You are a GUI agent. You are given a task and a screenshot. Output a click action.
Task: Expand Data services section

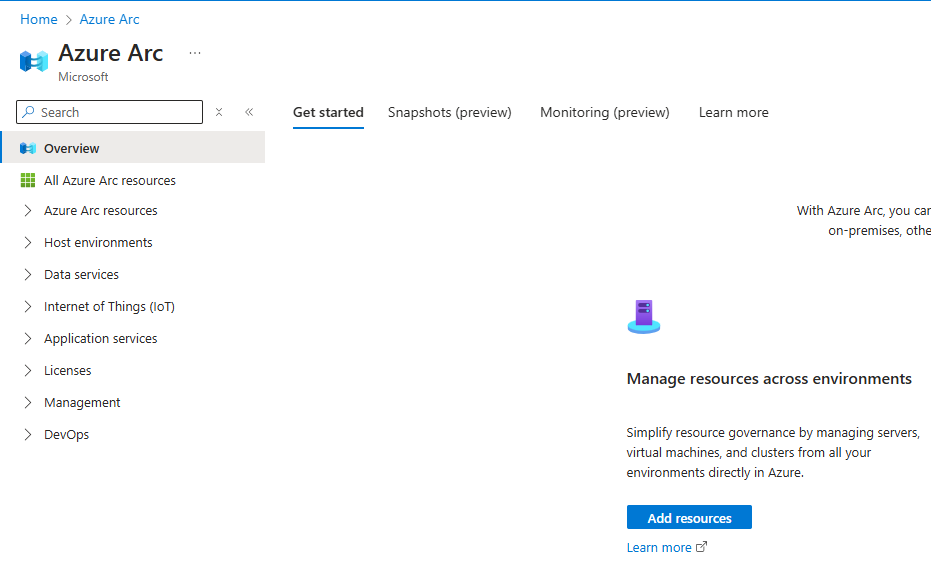[x=27, y=275]
